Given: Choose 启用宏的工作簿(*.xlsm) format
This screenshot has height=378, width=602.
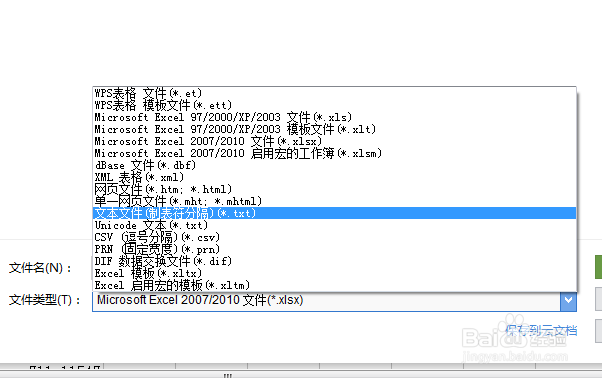Looking at the screenshot, I should point(334,153).
